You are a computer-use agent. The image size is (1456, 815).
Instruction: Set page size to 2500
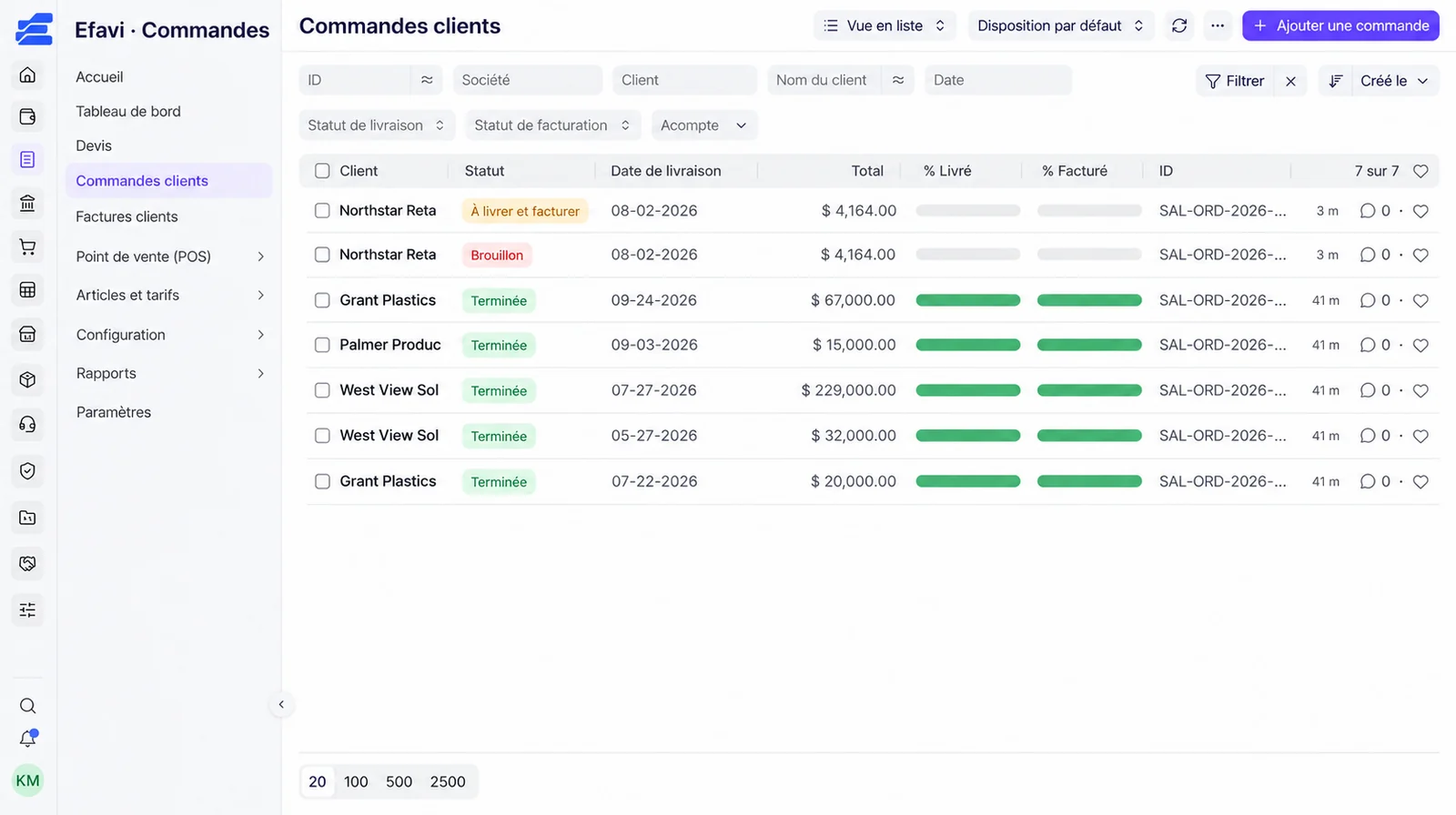(x=448, y=781)
